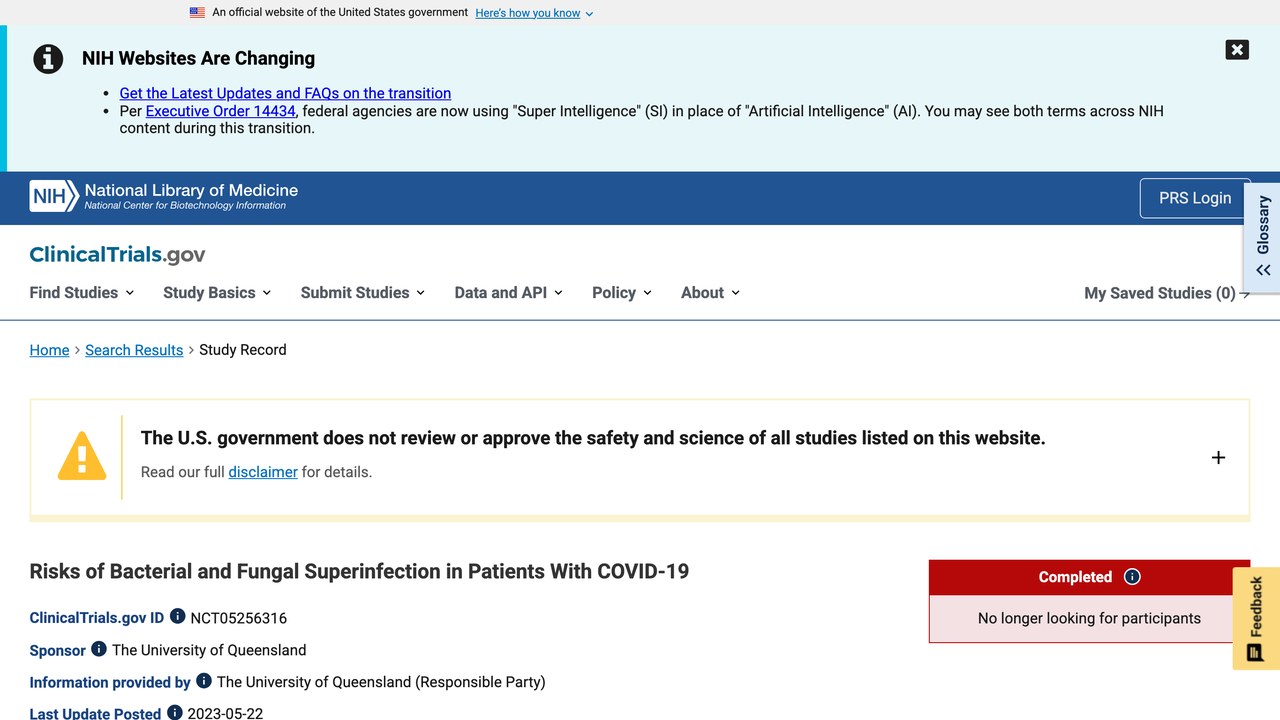Image resolution: width=1280 pixels, height=720 pixels.
Task: Open the Executive Order 14434 link
Action: [221, 111]
